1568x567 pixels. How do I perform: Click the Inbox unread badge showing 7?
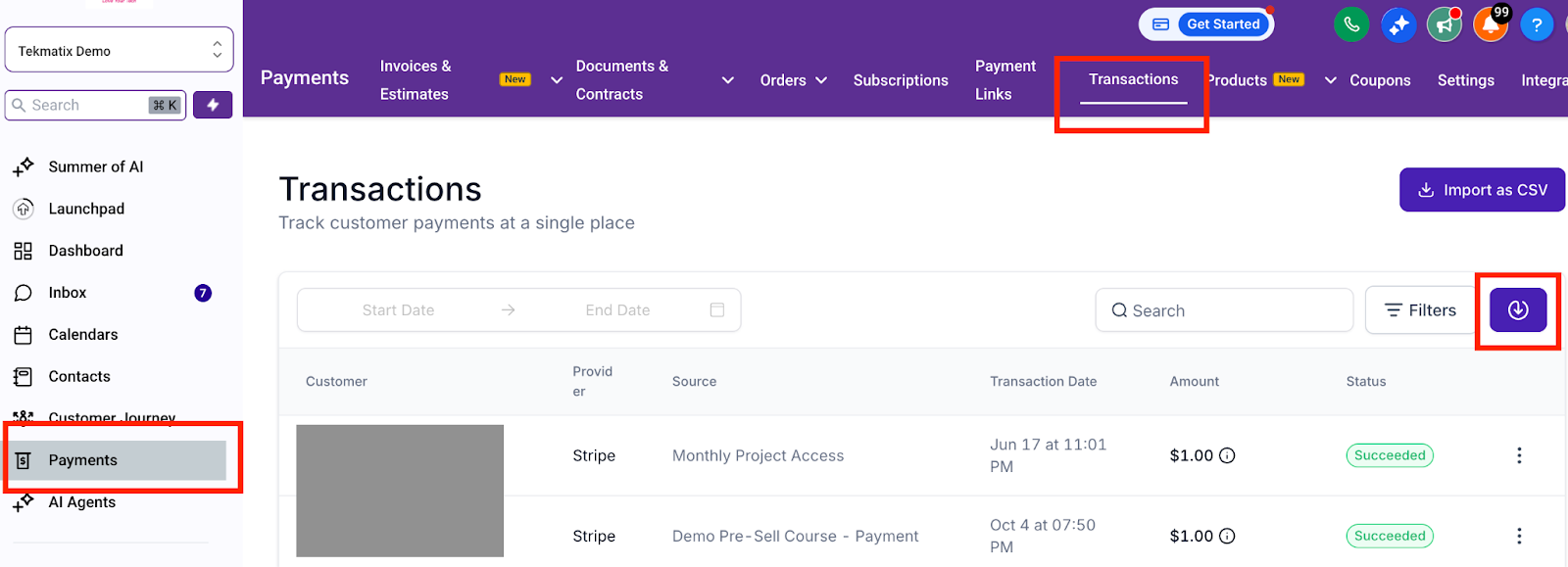pyautogui.click(x=203, y=293)
